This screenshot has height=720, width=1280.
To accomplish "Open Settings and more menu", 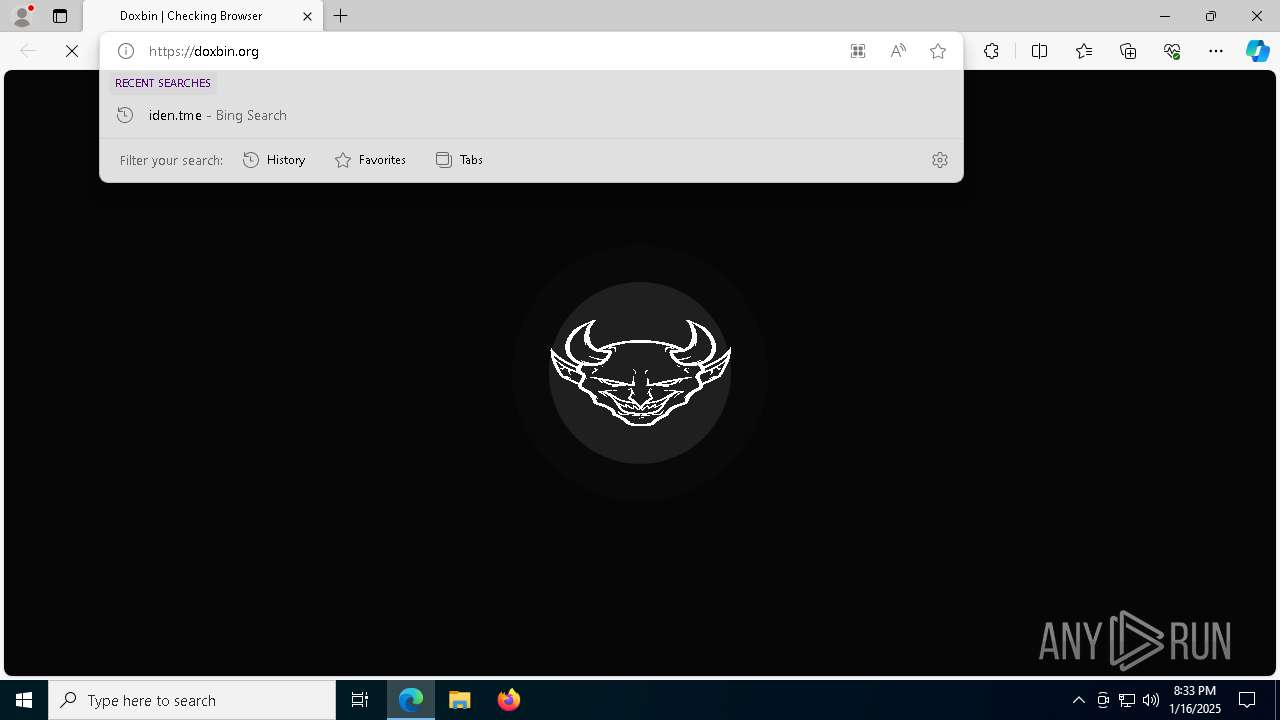I will coord(1216,51).
